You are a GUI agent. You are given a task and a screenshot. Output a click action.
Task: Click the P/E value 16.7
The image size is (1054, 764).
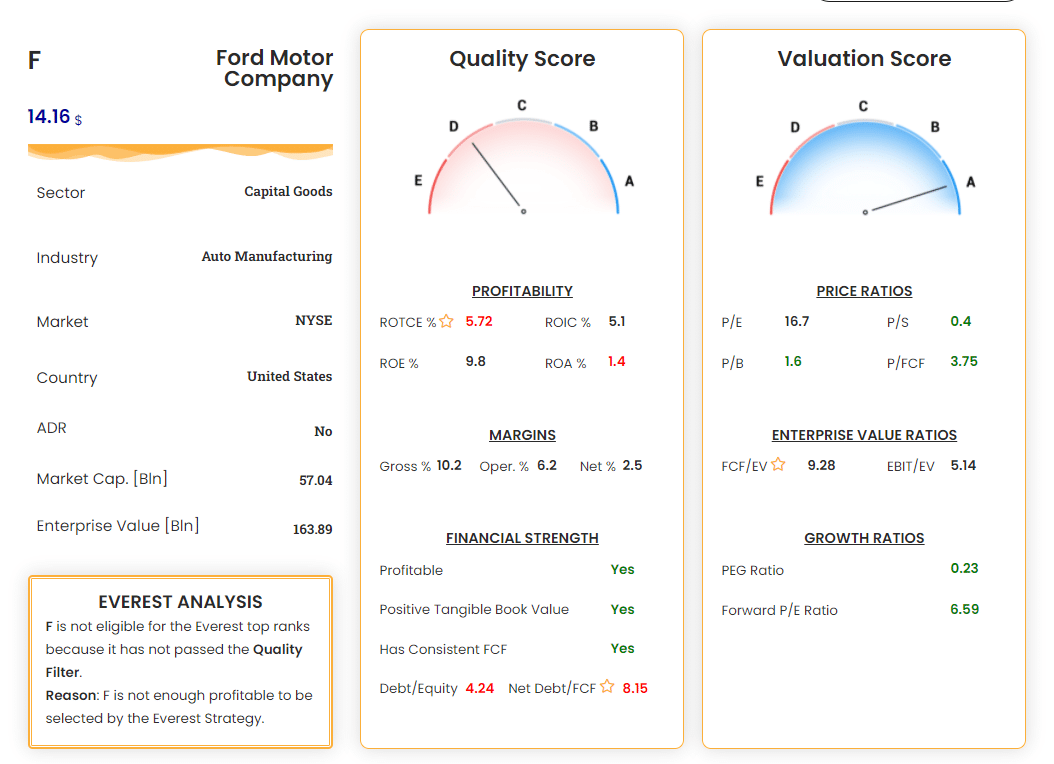797,321
